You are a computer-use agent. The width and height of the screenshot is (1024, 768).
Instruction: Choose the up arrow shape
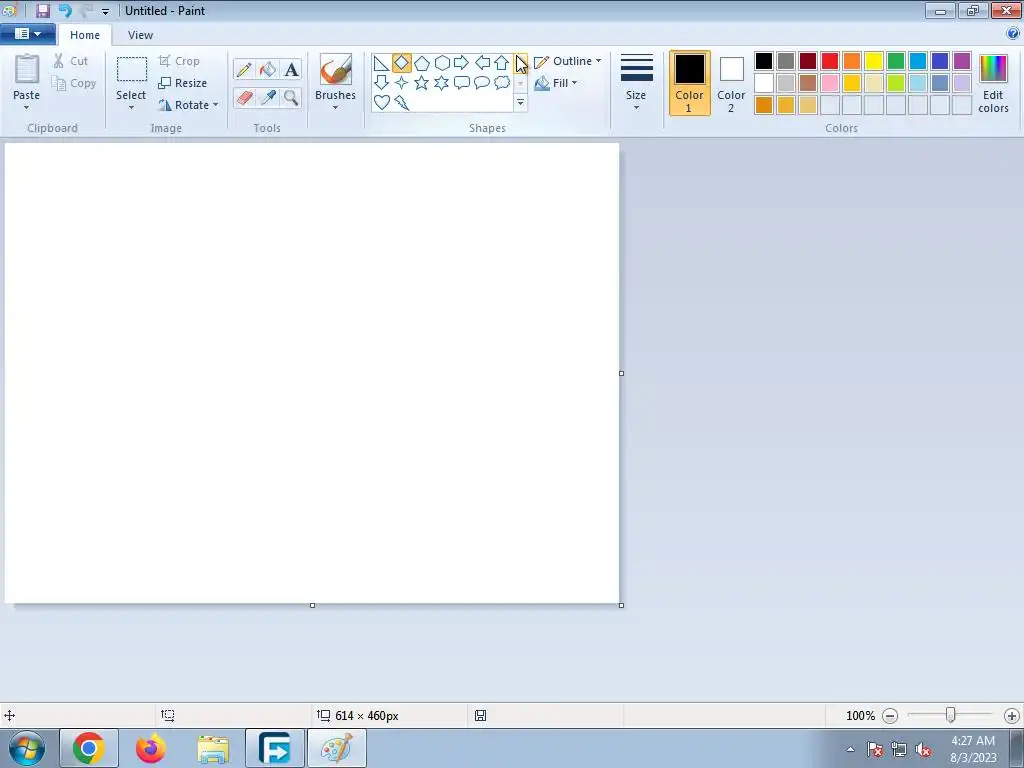click(x=502, y=63)
